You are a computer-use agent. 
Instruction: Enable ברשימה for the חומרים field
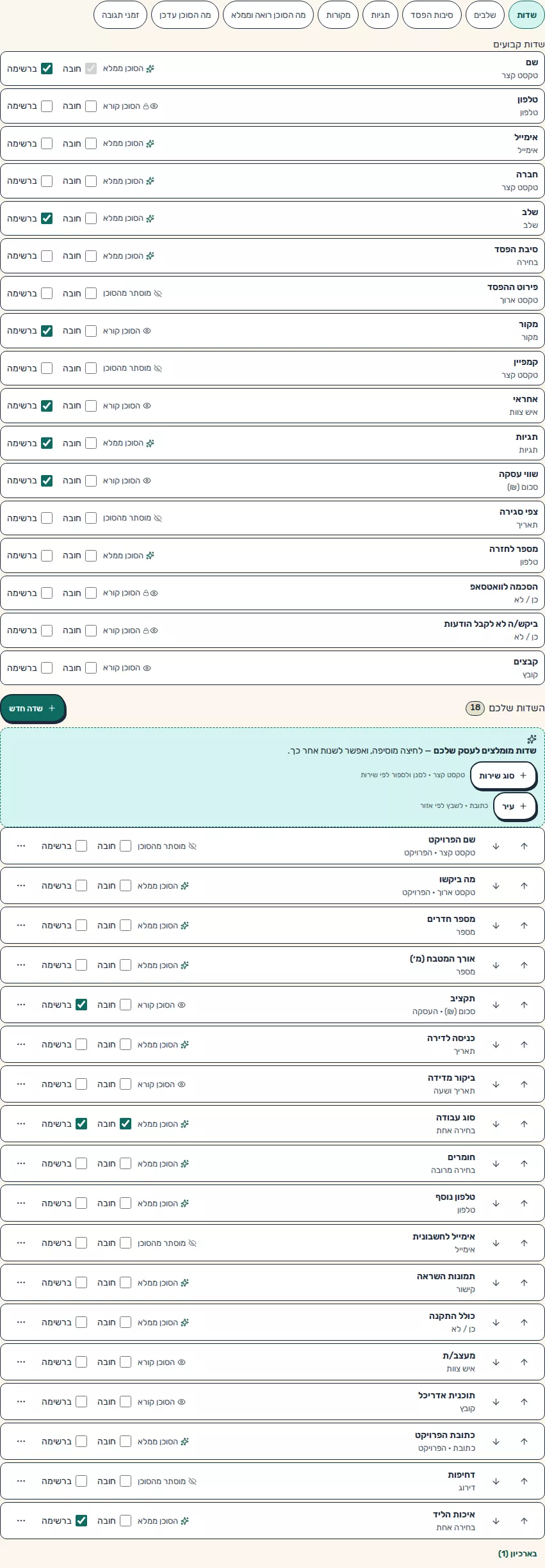tap(81, 1164)
